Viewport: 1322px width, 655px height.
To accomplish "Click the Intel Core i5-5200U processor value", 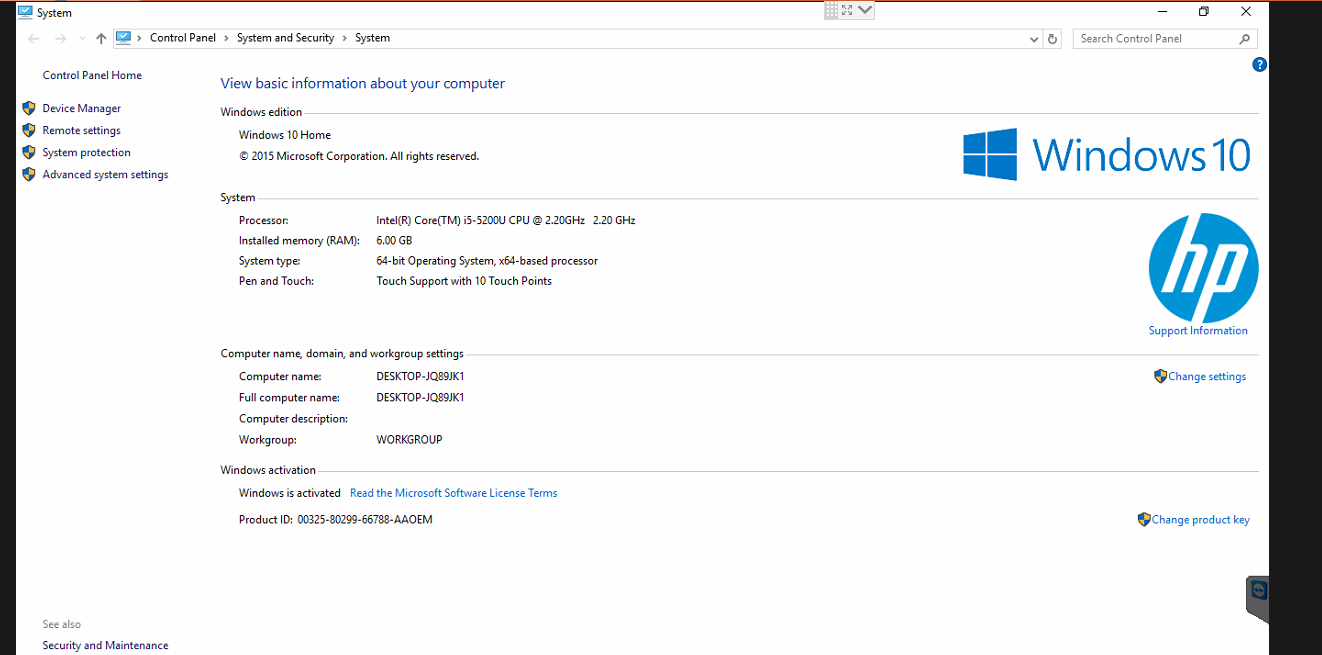I will click(506, 220).
